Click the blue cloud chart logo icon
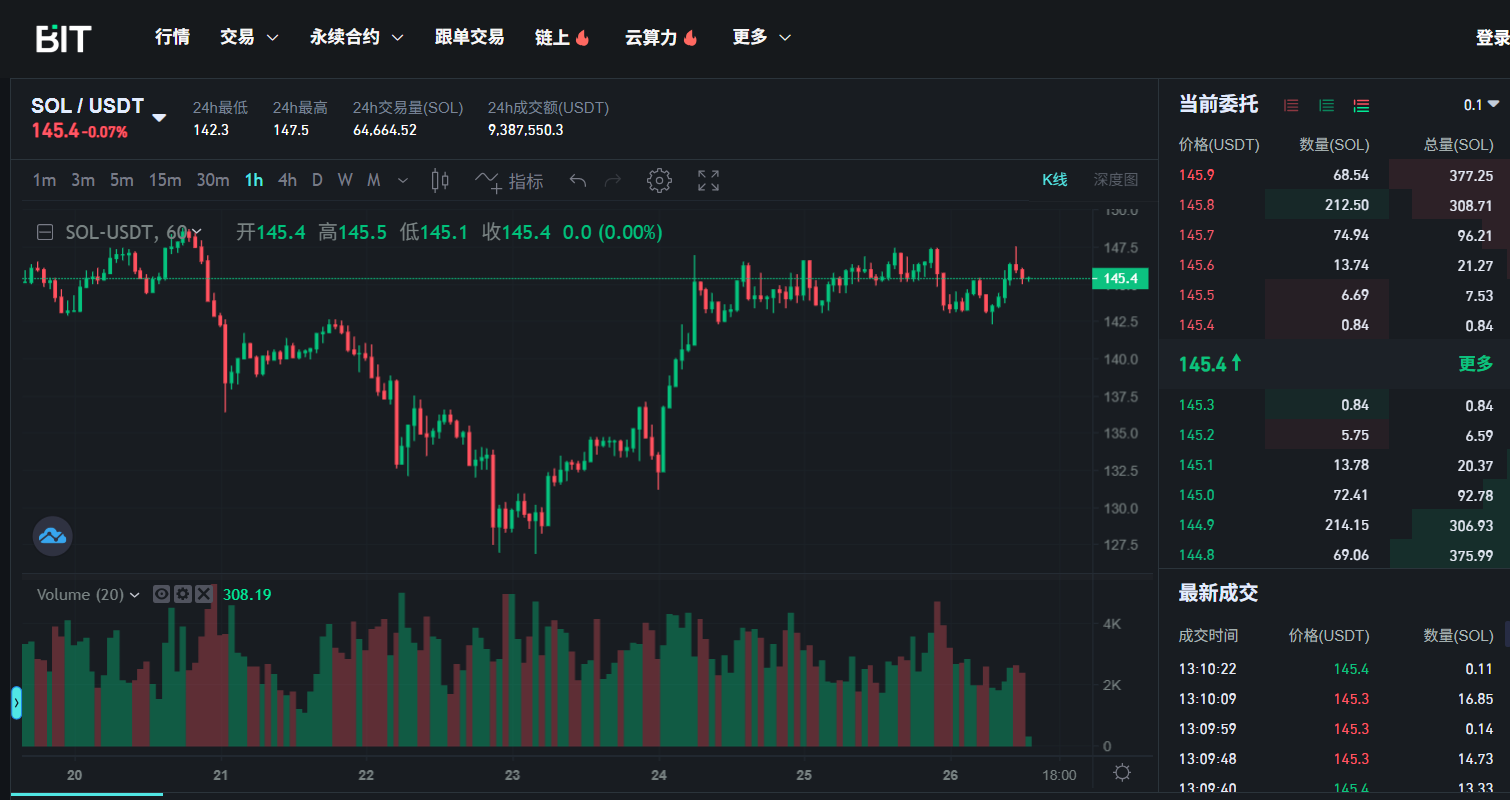The height and width of the screenshot is (800, 1510). pyautogui.click(x=52, y=536)
